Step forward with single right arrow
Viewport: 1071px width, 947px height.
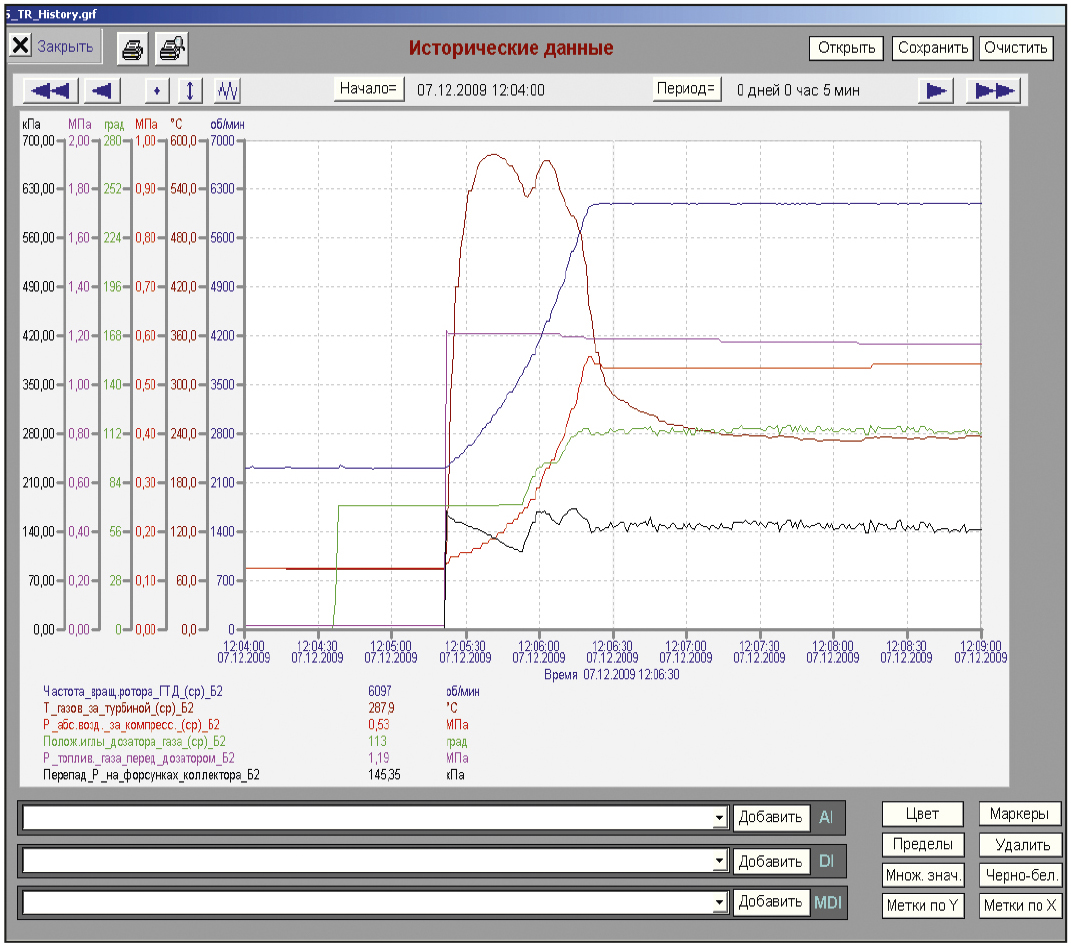pyautogui.click(x=936, y=90)
